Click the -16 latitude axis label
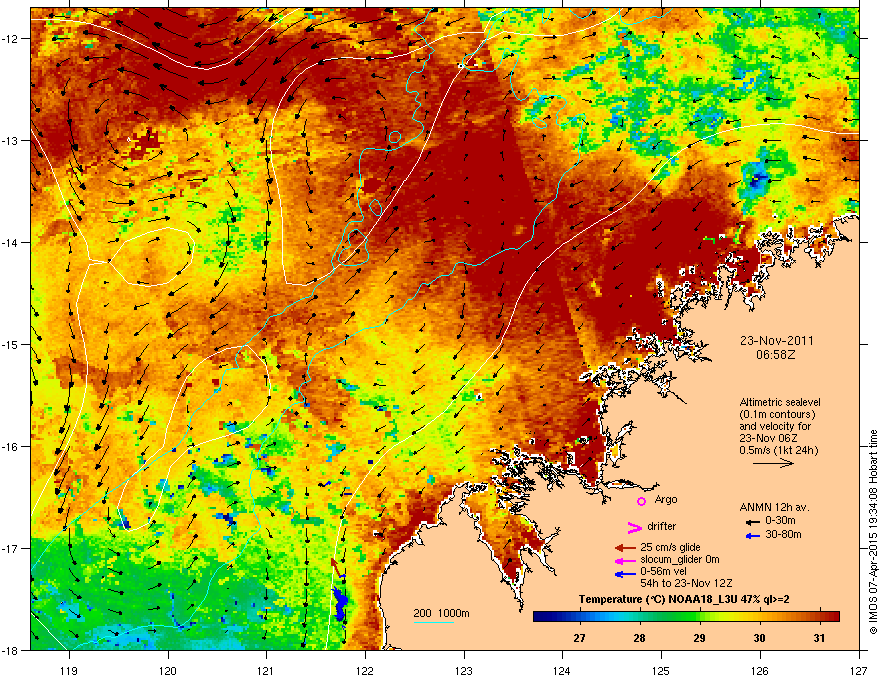The image size is (880, 680). tap(10, 447)
